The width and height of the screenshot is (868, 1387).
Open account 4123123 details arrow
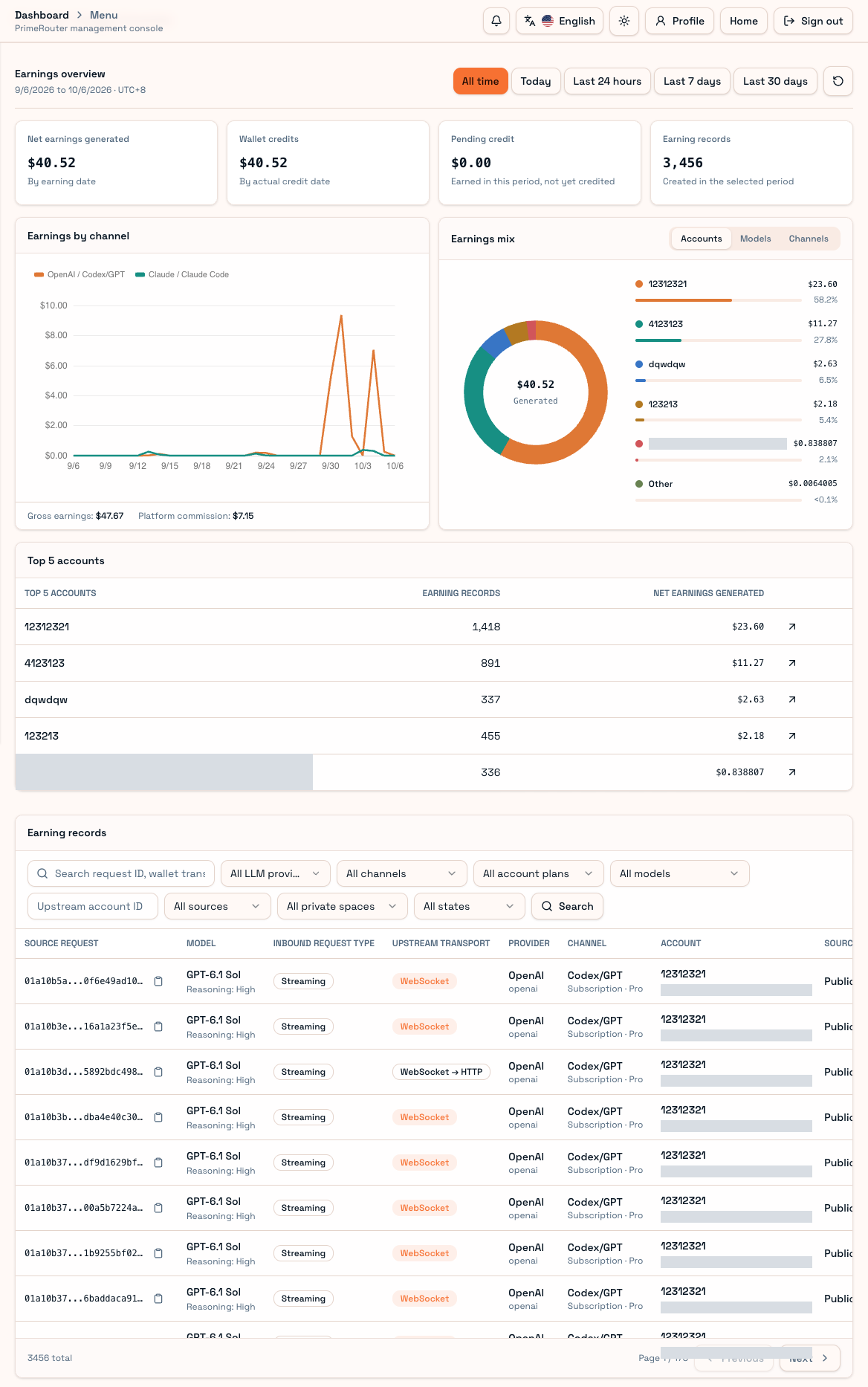(x=792, y=663)
